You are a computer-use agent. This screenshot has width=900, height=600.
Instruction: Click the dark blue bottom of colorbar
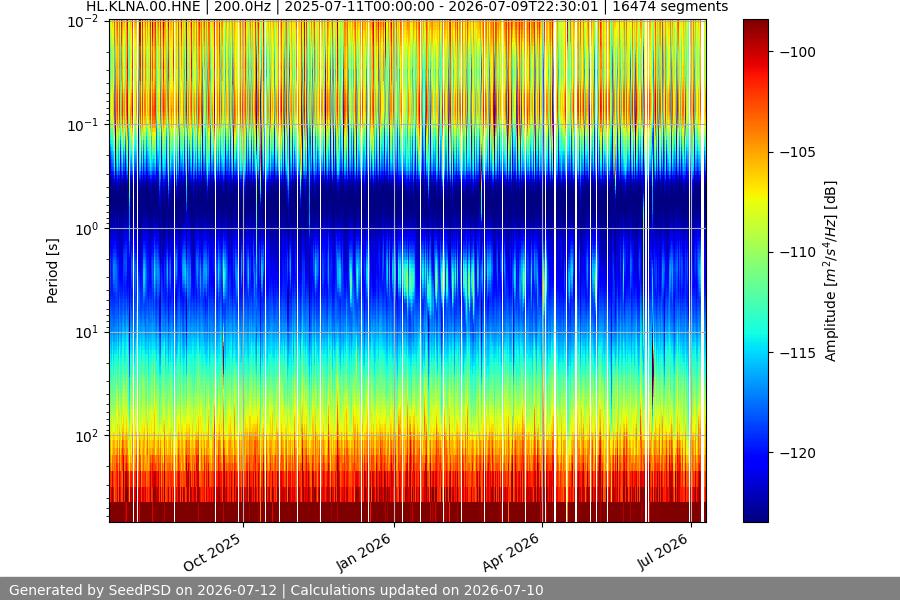(x=756, y=514)
